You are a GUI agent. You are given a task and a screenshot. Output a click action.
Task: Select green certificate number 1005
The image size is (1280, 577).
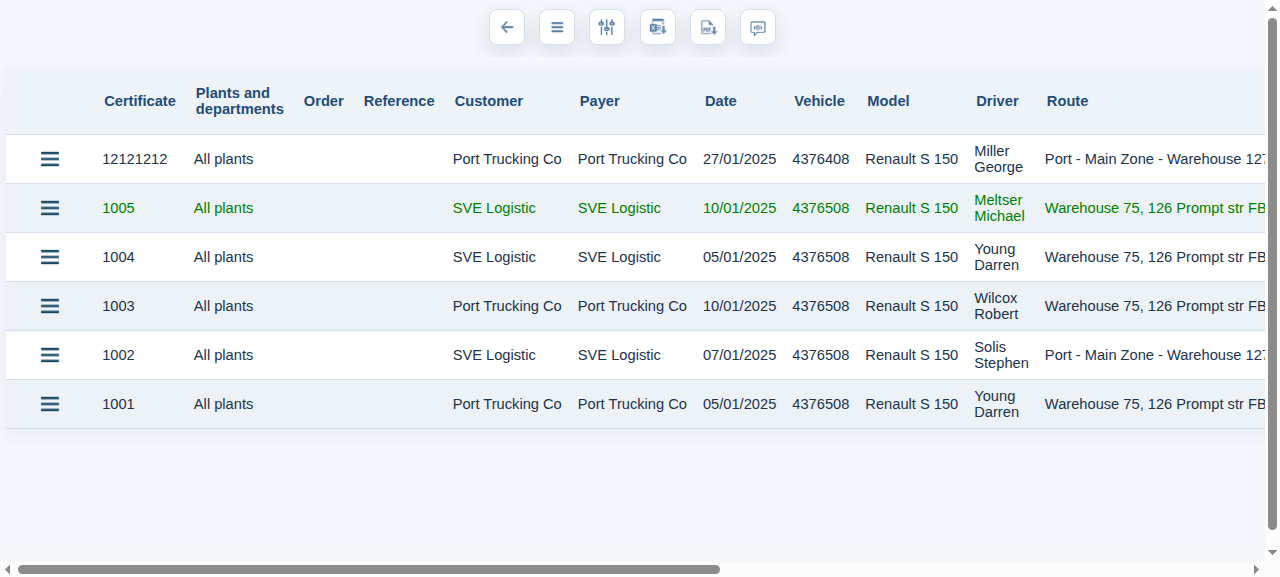(x=118, y=208)
